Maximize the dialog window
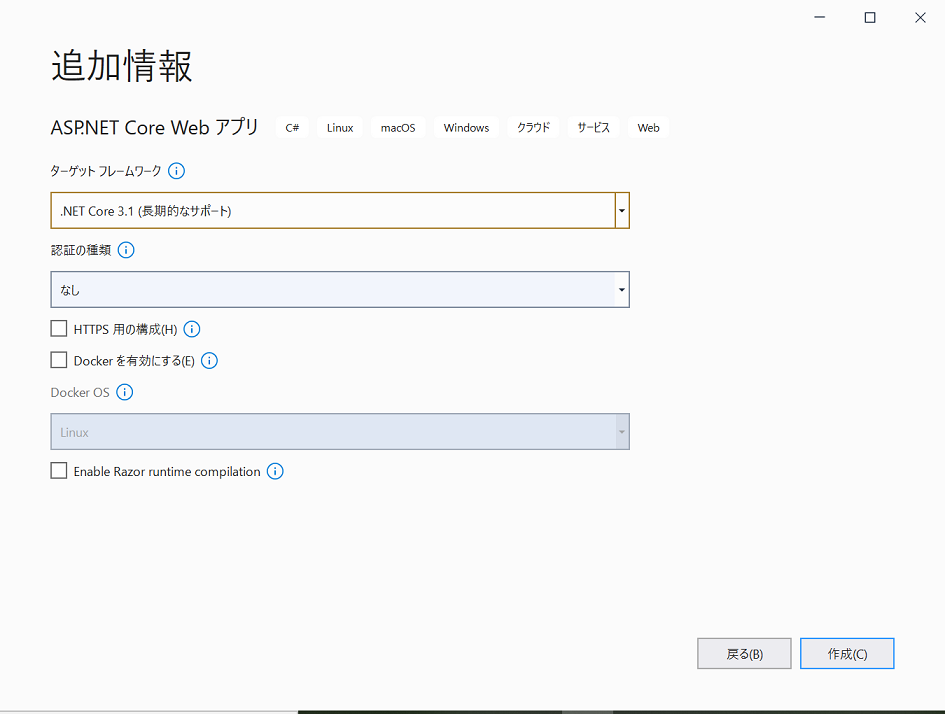Viewport: 945px width, 714px height. (870, 17)
